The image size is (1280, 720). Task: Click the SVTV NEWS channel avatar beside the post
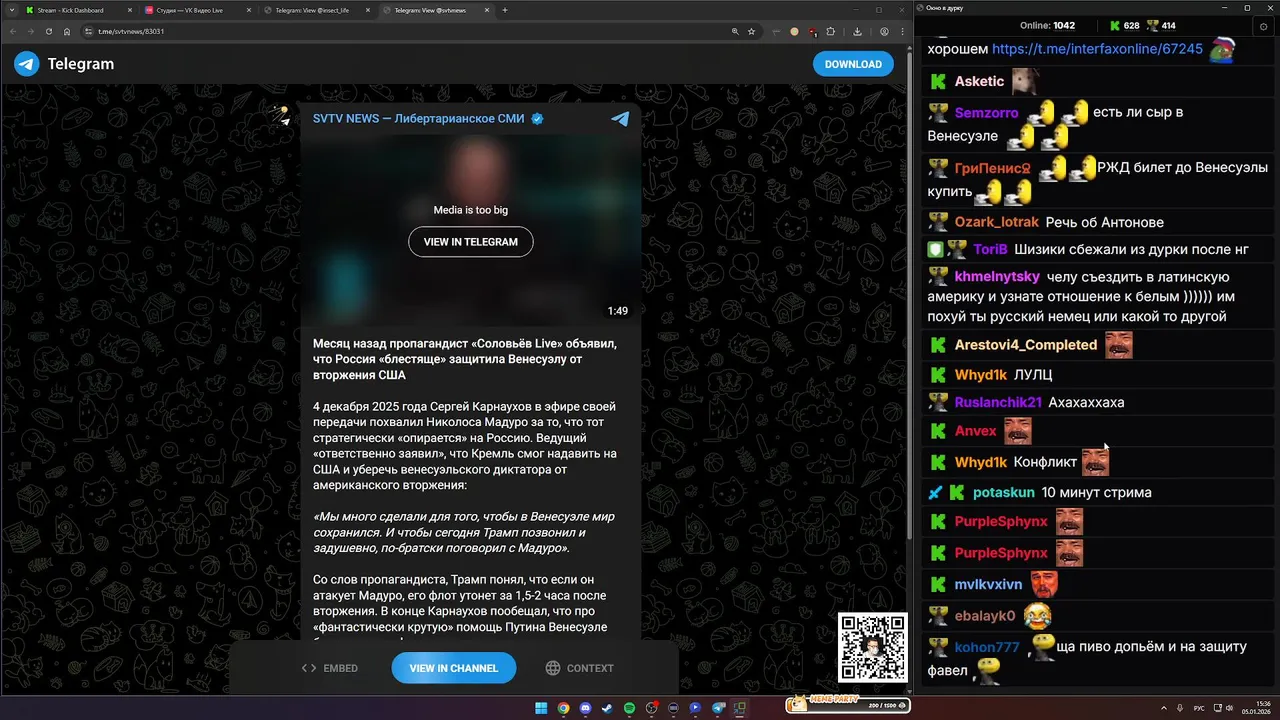coord(279,117)
